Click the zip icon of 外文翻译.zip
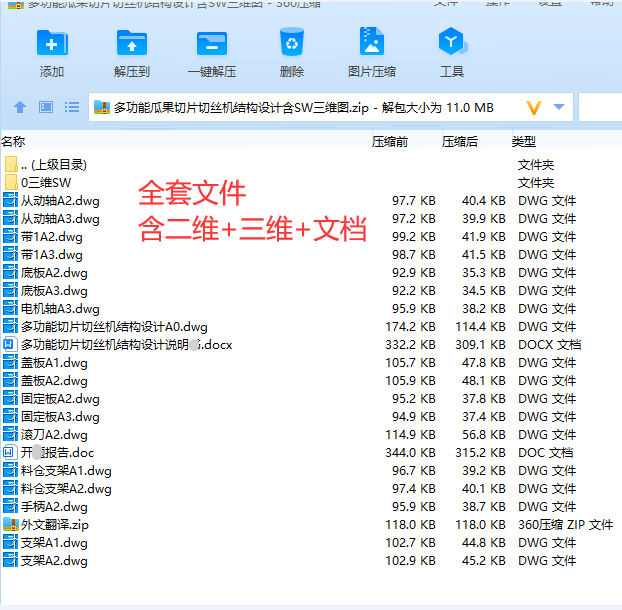622x610 pixels. (11, 524)
